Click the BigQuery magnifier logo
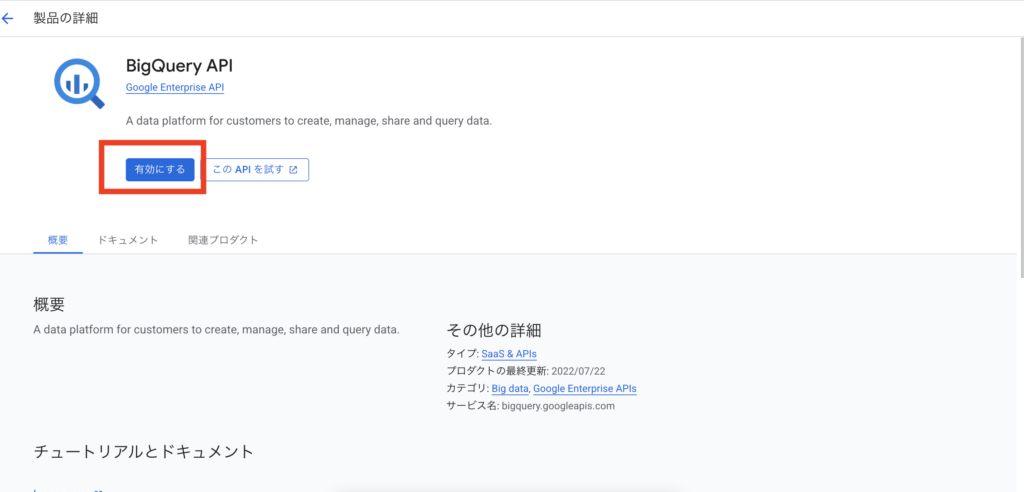The height and width of the screenshot is (492, 1024). [x=78, y=83]
